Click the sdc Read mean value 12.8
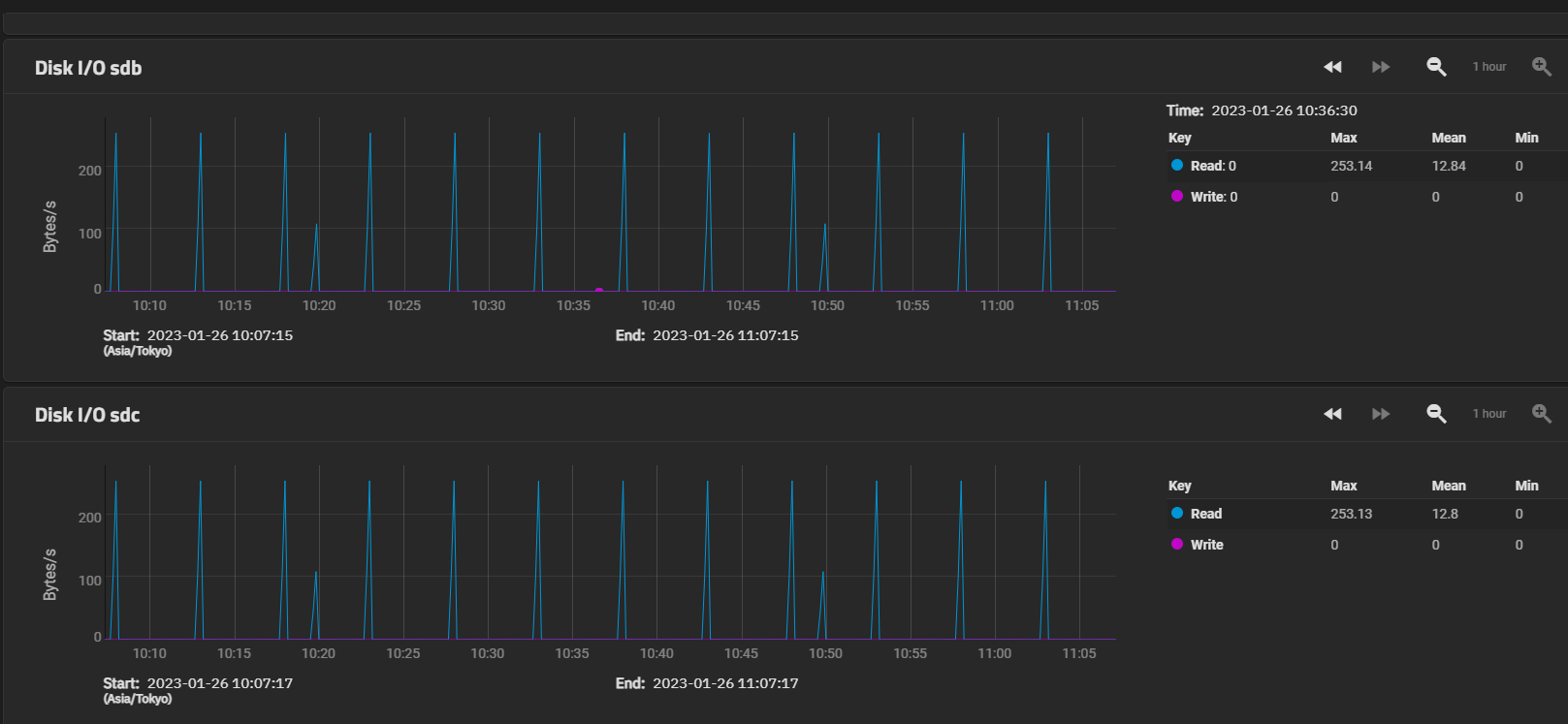 tap(1445, 514)
